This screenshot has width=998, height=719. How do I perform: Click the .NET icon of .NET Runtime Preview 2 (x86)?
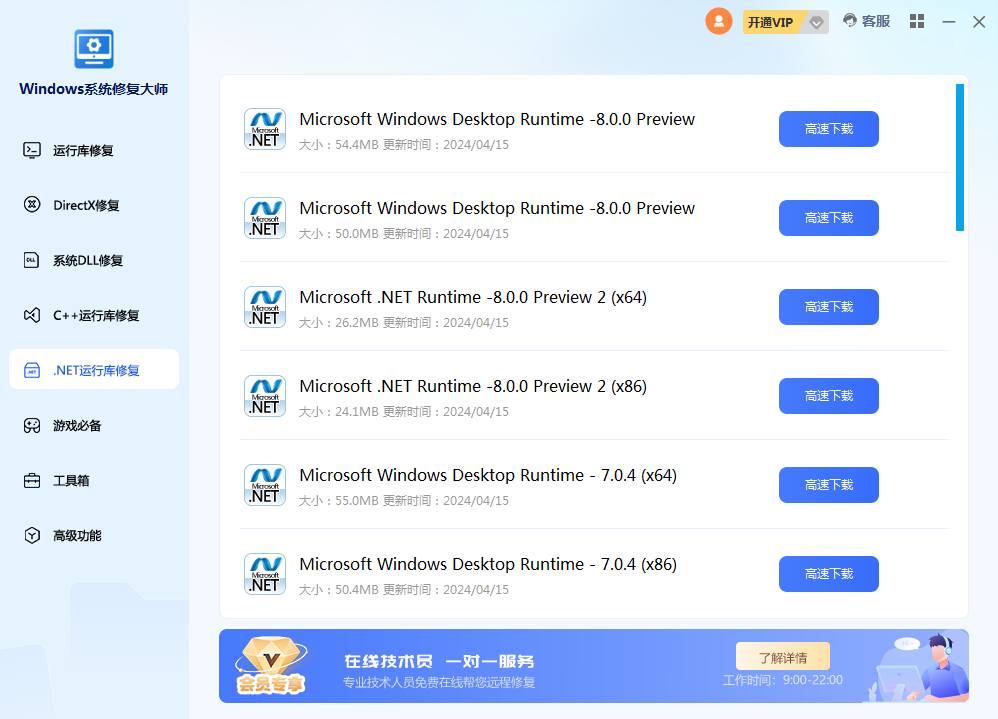click(265, 396)
